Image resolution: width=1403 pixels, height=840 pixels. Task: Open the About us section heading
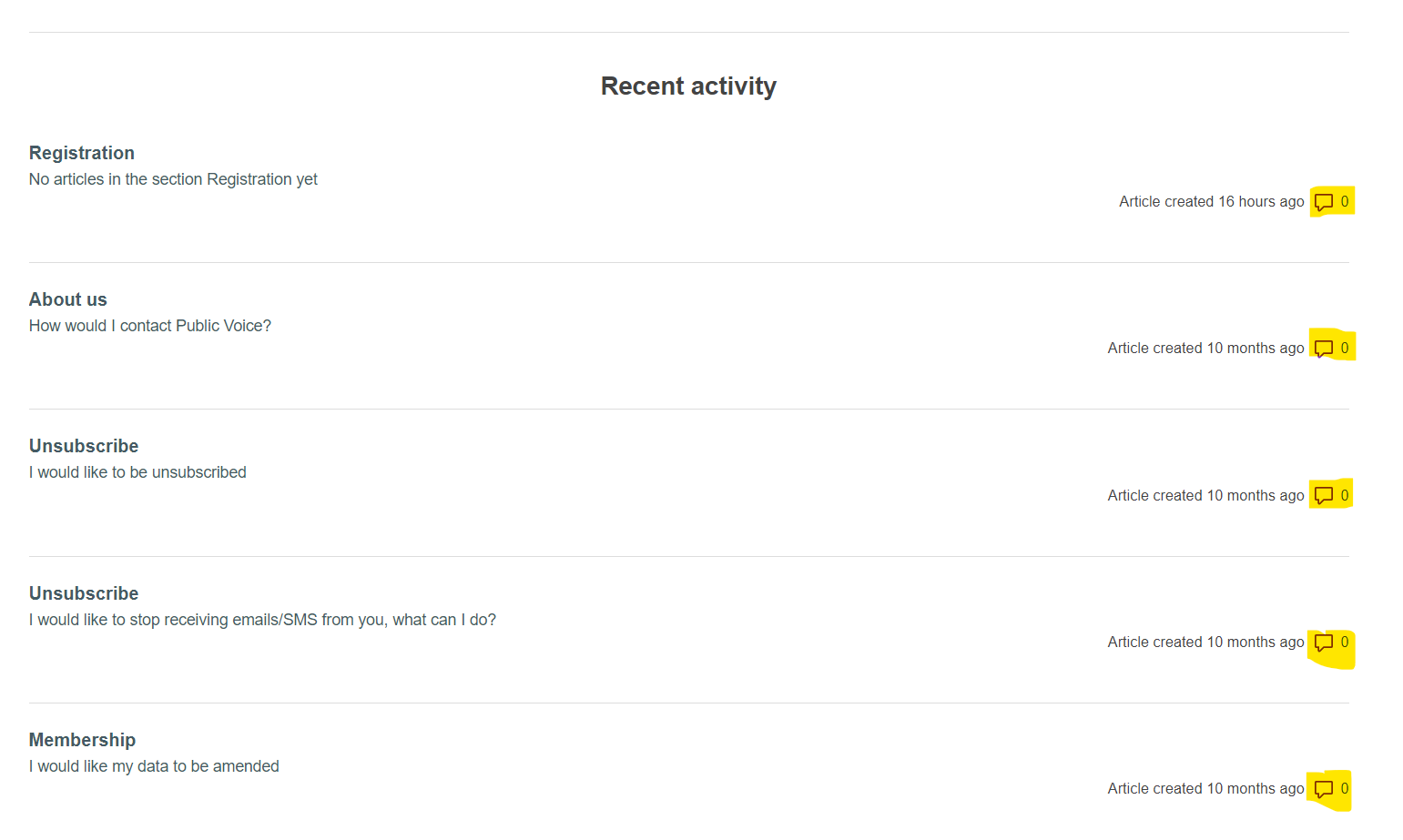coord(68,299)
